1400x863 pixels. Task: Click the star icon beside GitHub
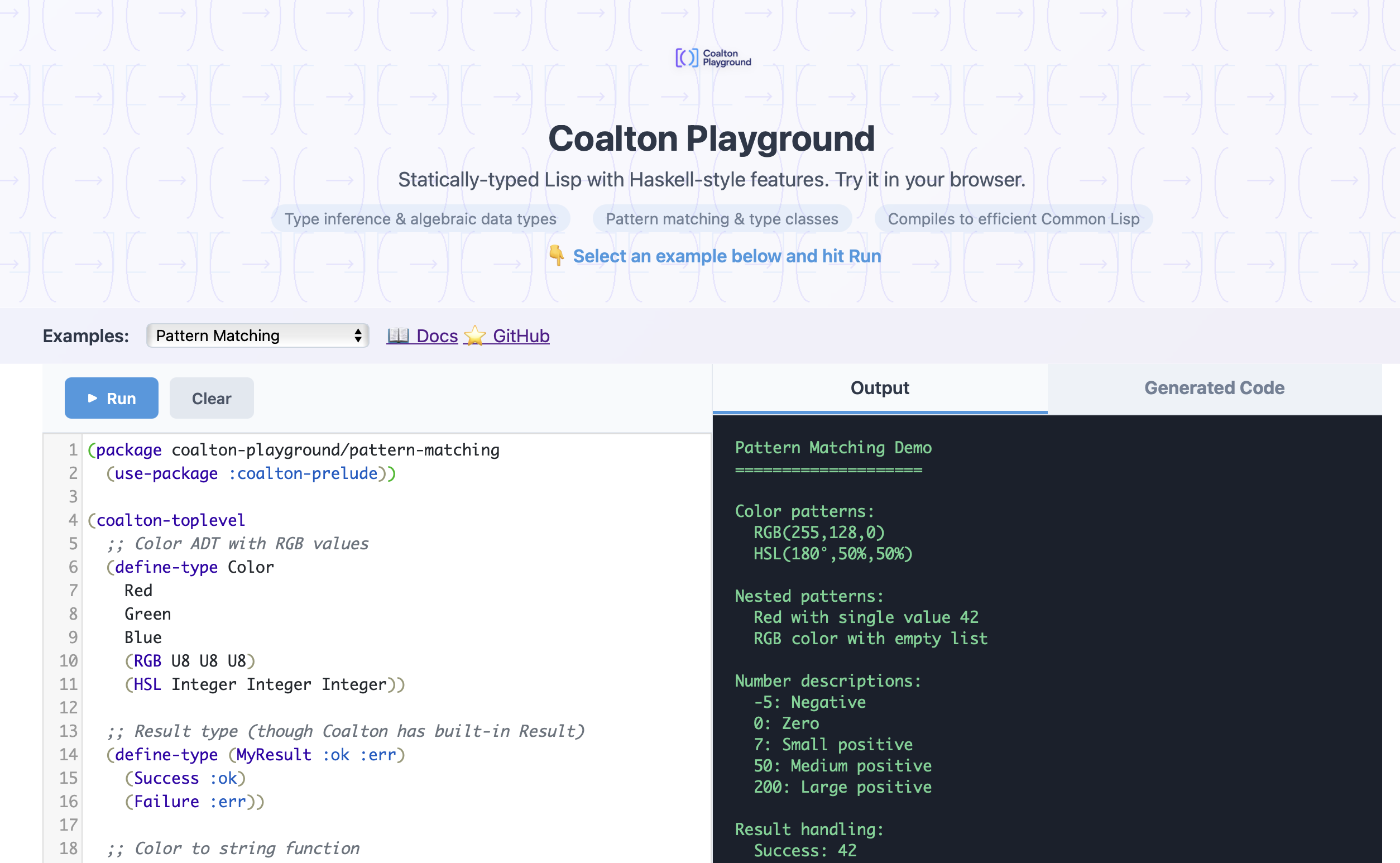click(x=474, y=335)
